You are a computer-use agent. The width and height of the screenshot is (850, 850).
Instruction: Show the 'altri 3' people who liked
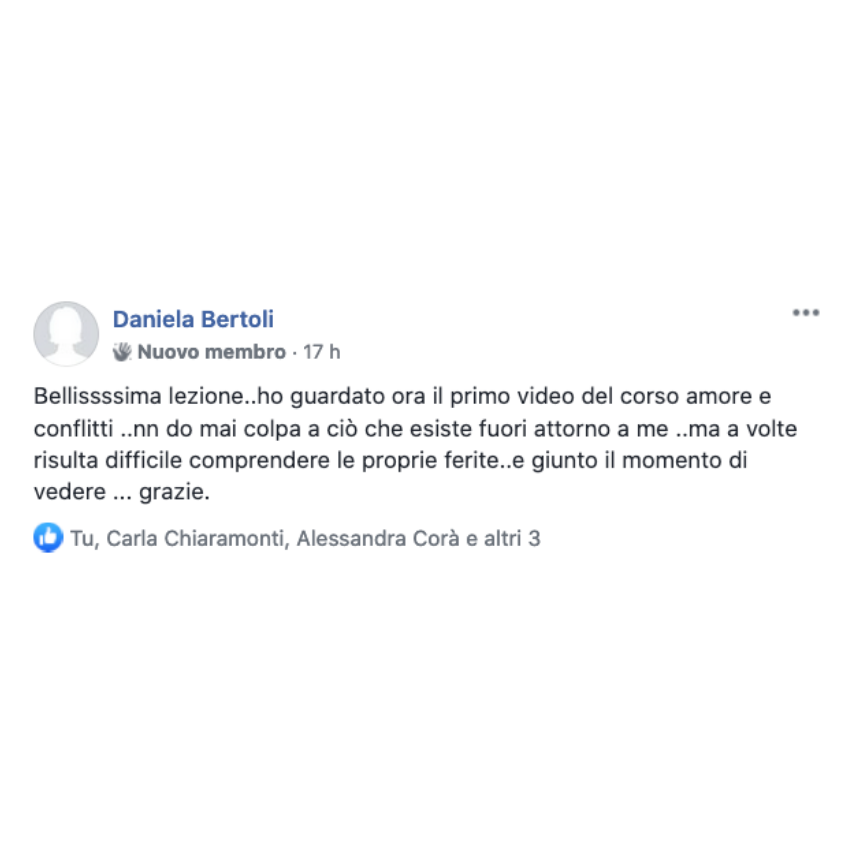click(512, 538)
